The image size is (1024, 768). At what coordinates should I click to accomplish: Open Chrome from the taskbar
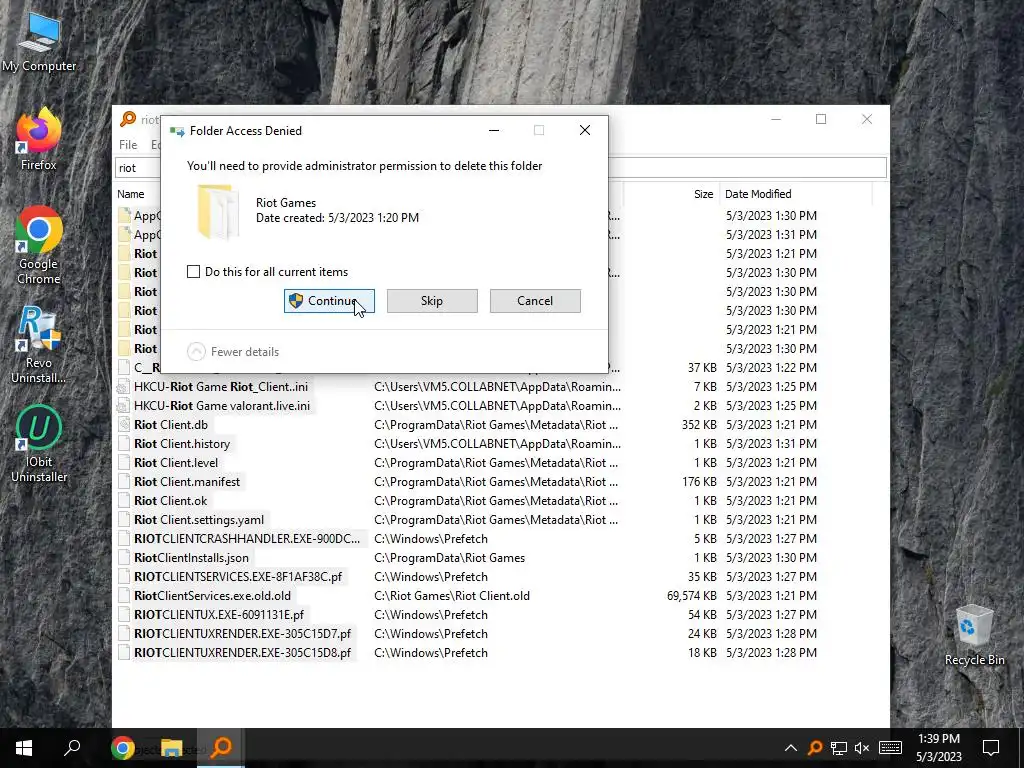pos(122,748)
